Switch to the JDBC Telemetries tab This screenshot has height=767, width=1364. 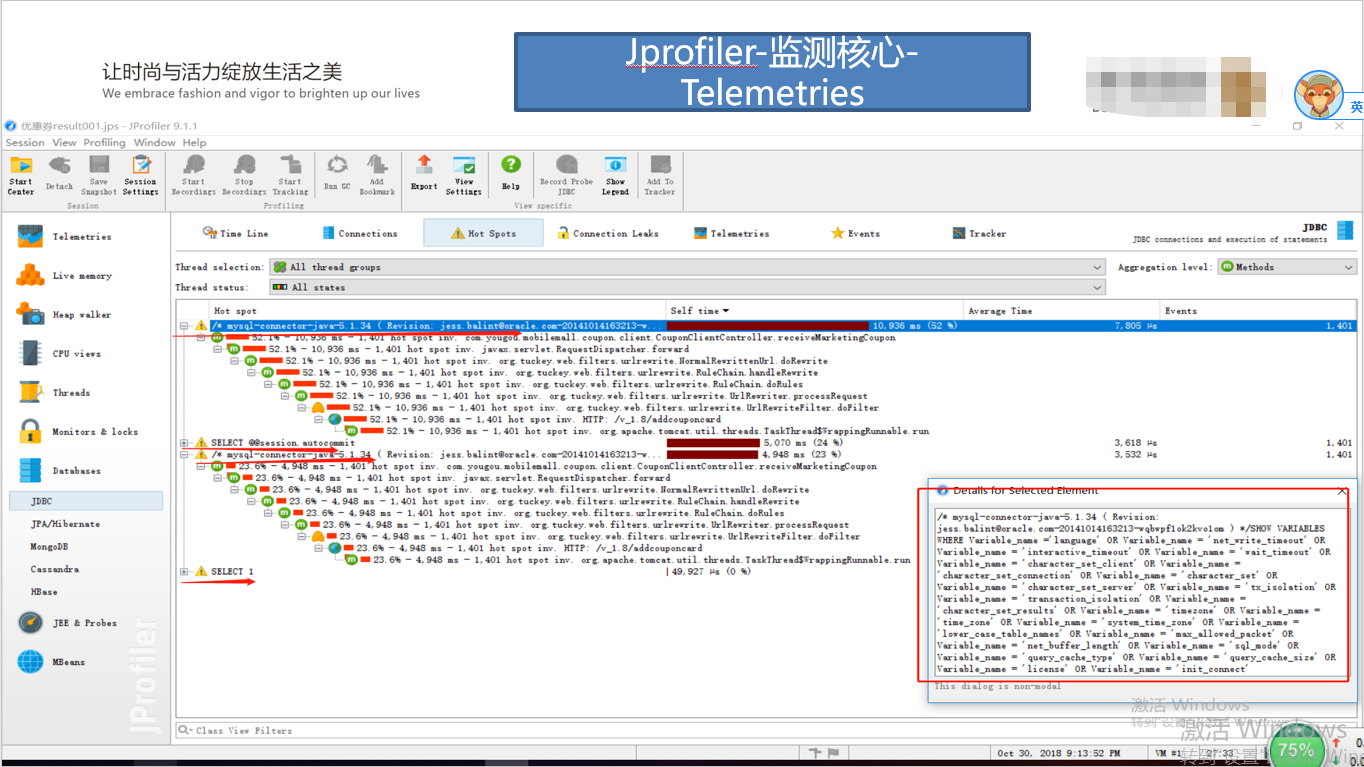731,233
